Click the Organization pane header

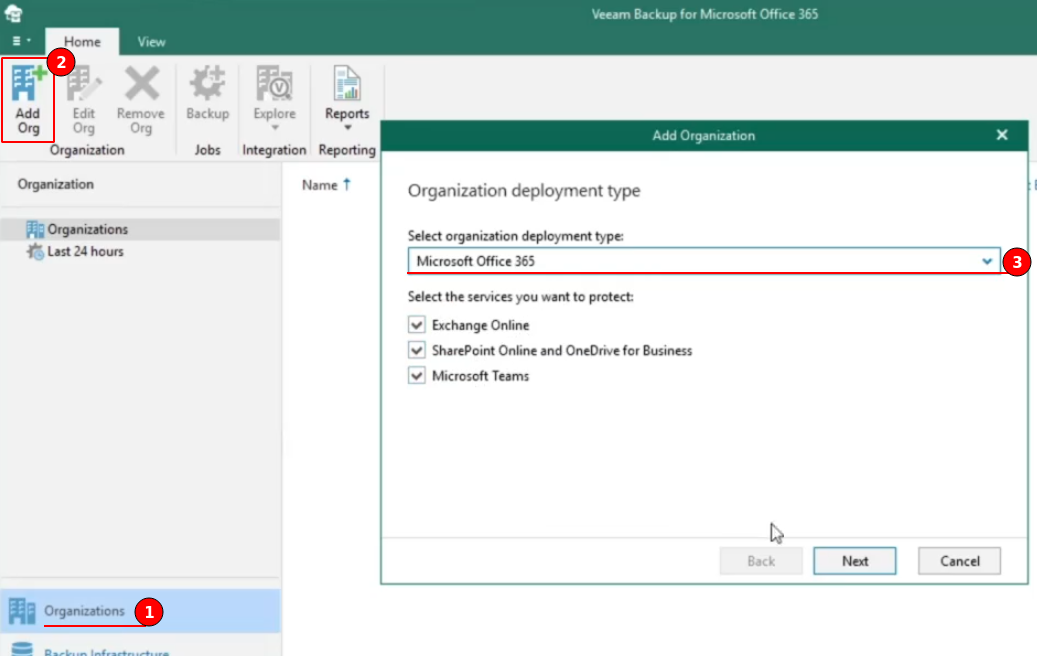(56, 184)
